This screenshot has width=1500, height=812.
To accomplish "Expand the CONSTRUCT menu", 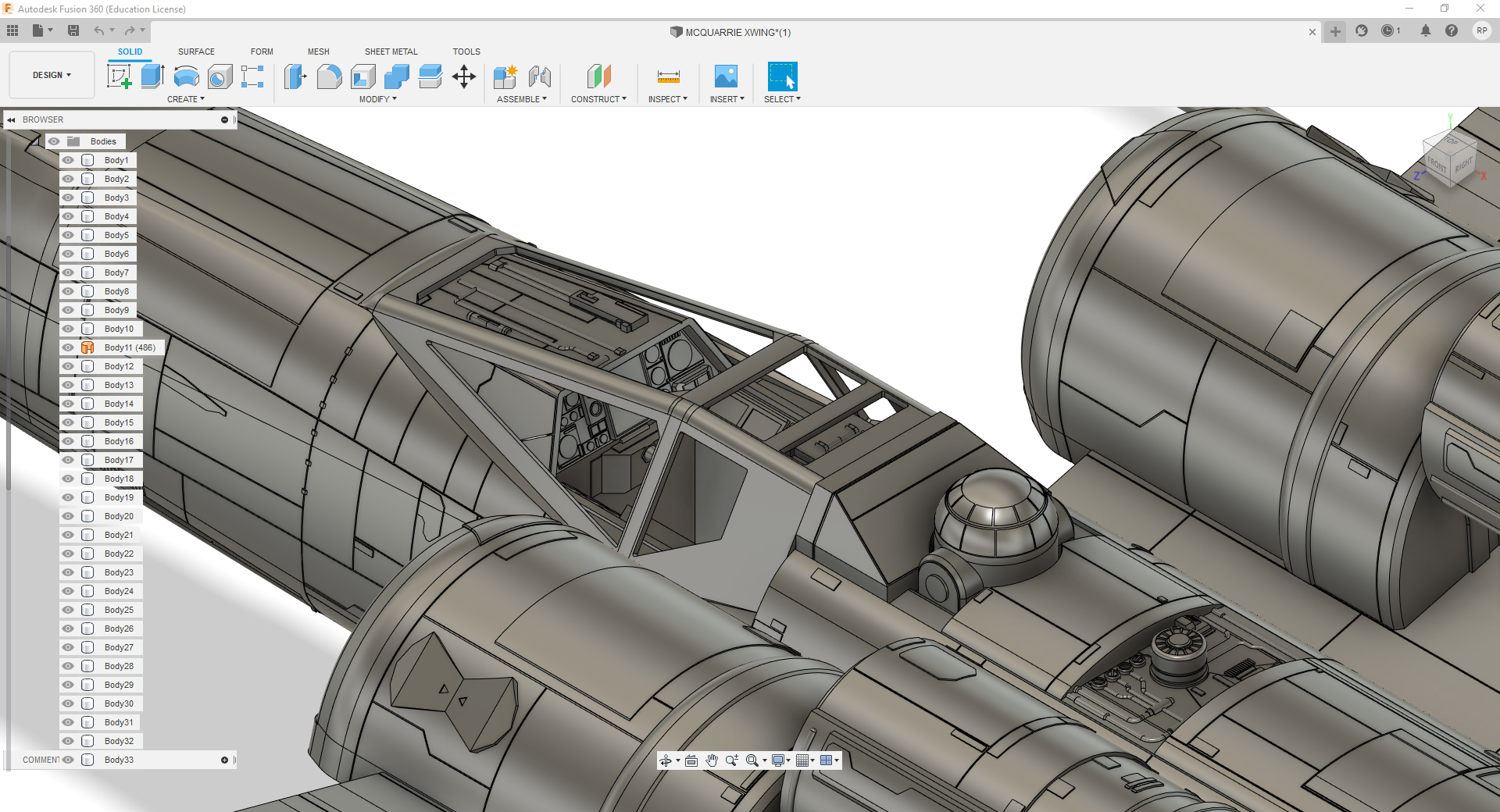I will [598, 99].
